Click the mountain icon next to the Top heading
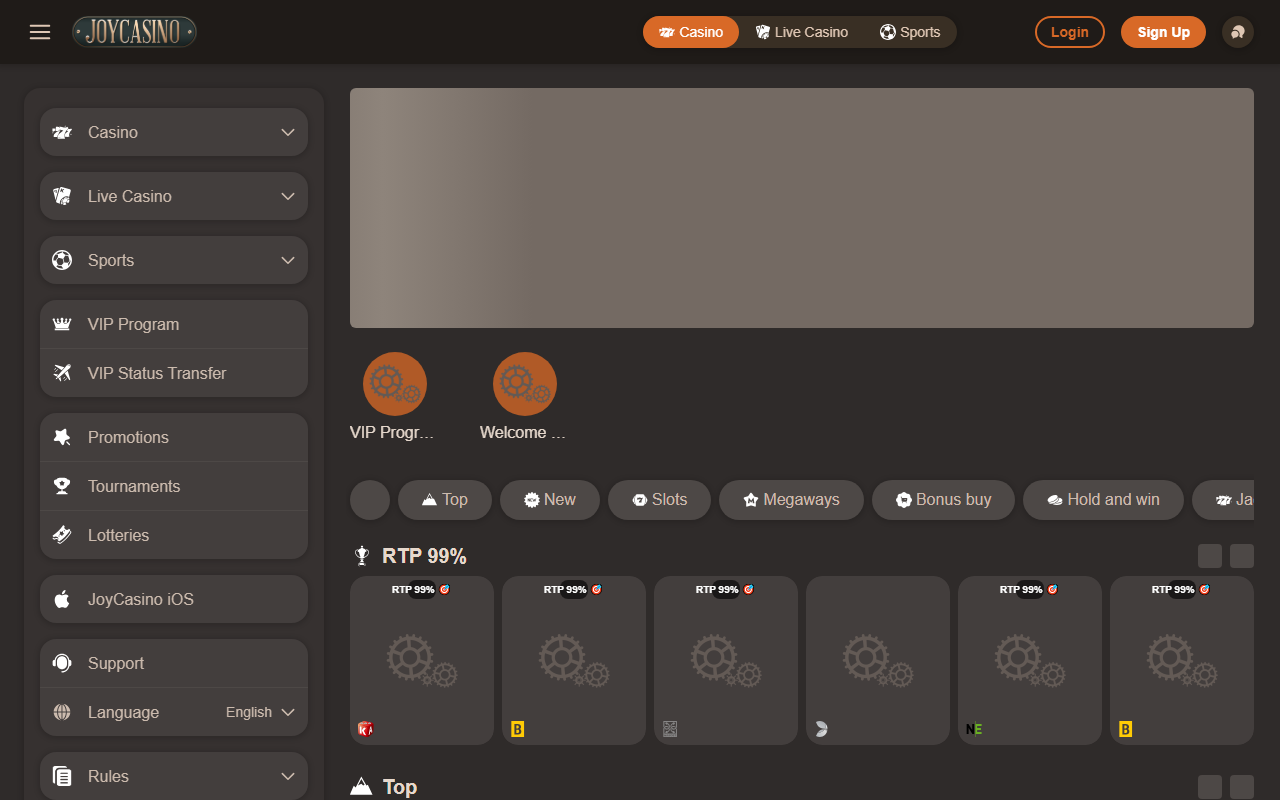This screenshot has width=1280, height=800. (x=361, y=787)
